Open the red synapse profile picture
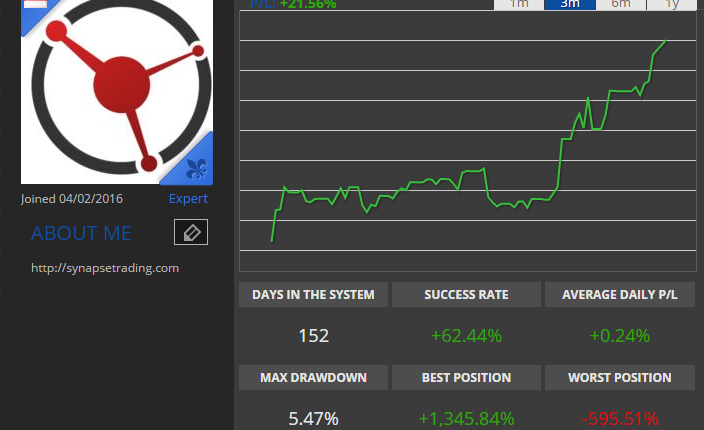The width and height of the screenshot is (704, 430). tap(117, 91)
